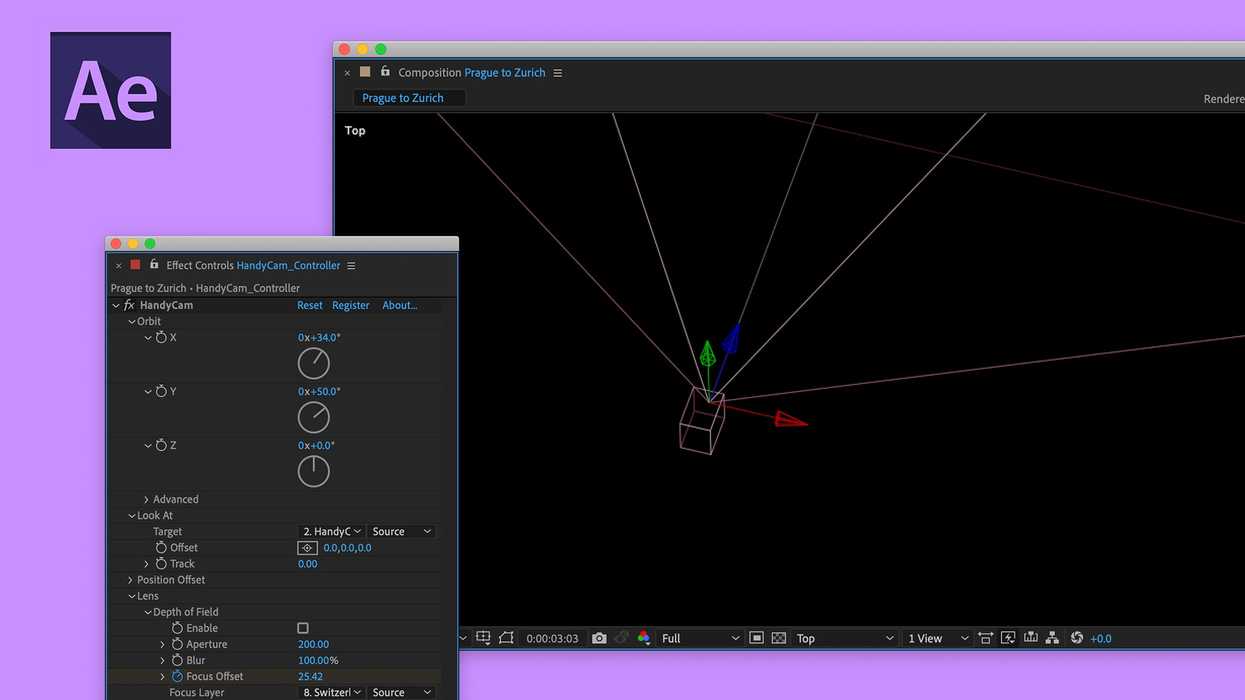Toggle stopwatch for Blur
The height and width of the screenshot is (700, 1245).
(177, 660)
